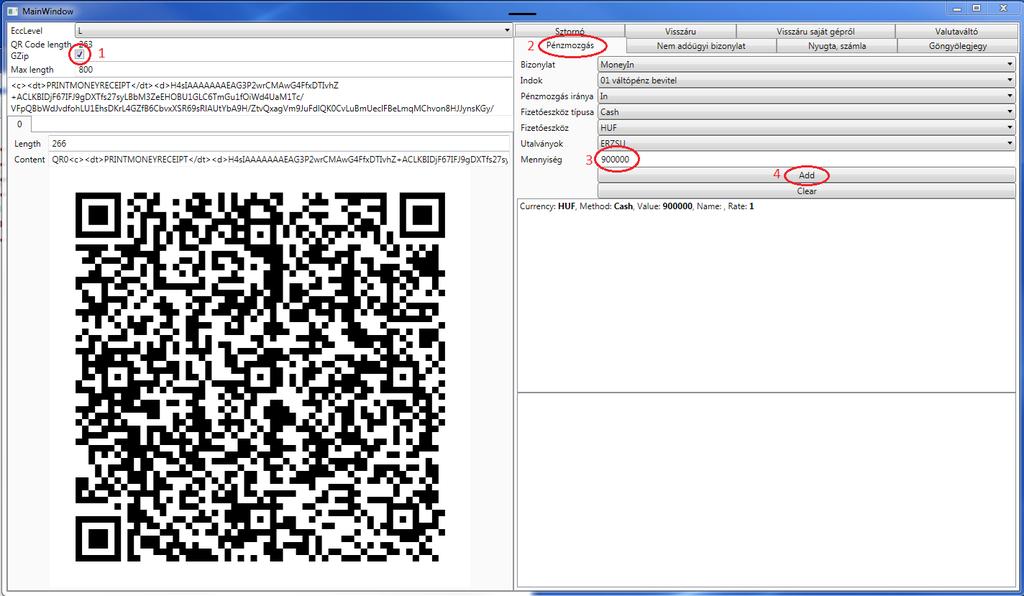This screenshot has height=596, width=1024.
Task: Click the Fizetőeszköz típusa label
Action: point(557,112)
